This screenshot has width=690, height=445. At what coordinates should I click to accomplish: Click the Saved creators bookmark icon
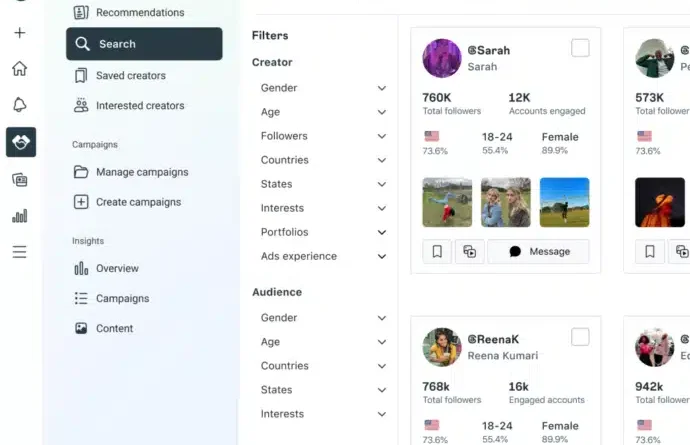tap(81, 76)
